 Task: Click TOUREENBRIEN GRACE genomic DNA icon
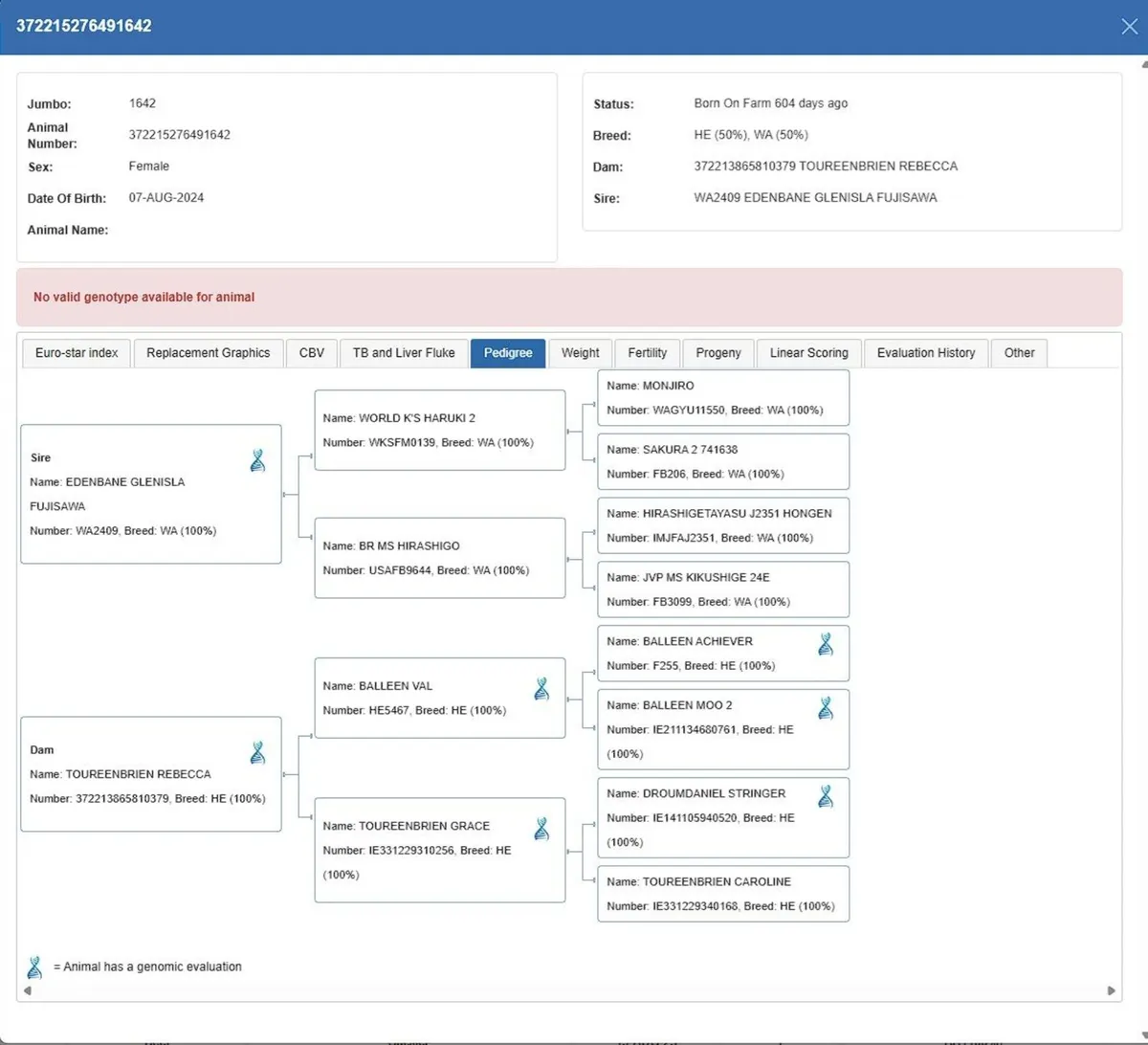tap(541, 829)
